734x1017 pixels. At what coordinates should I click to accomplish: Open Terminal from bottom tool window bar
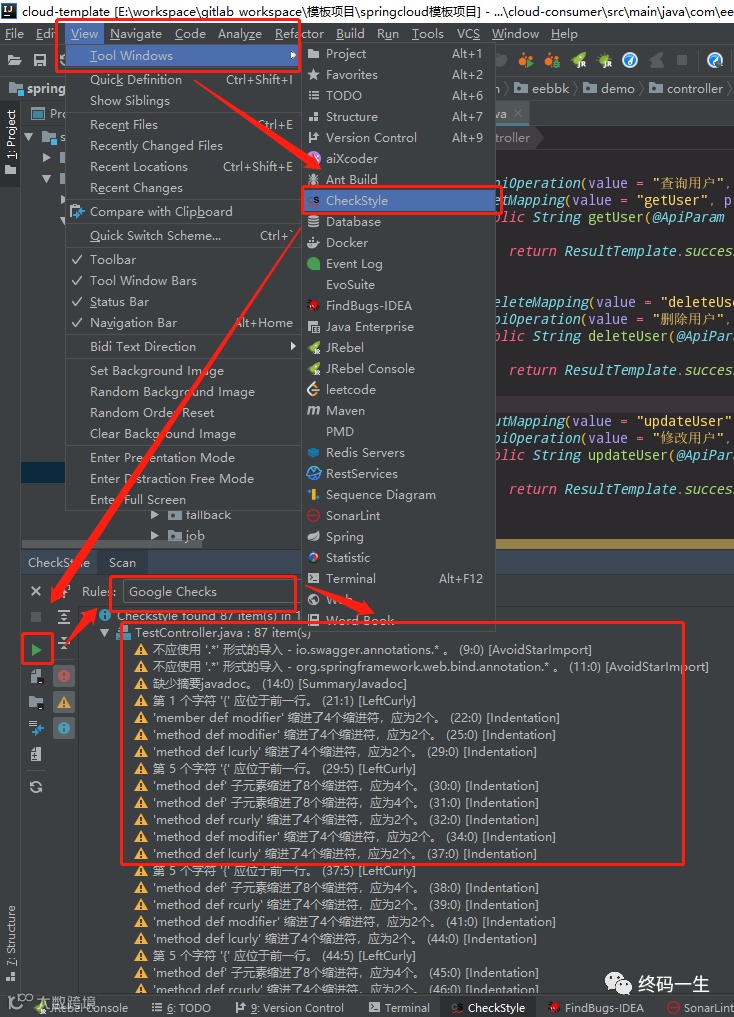tap(399, 1007)
